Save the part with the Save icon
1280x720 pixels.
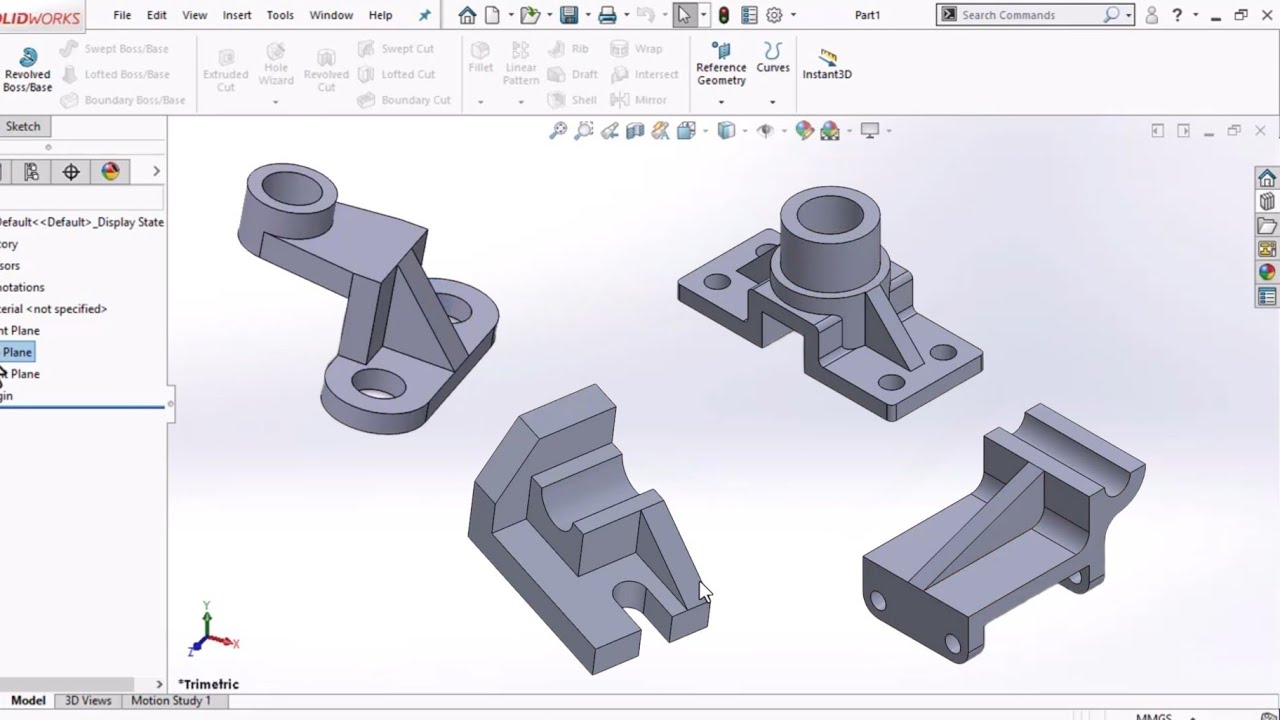tap(569, 15)
